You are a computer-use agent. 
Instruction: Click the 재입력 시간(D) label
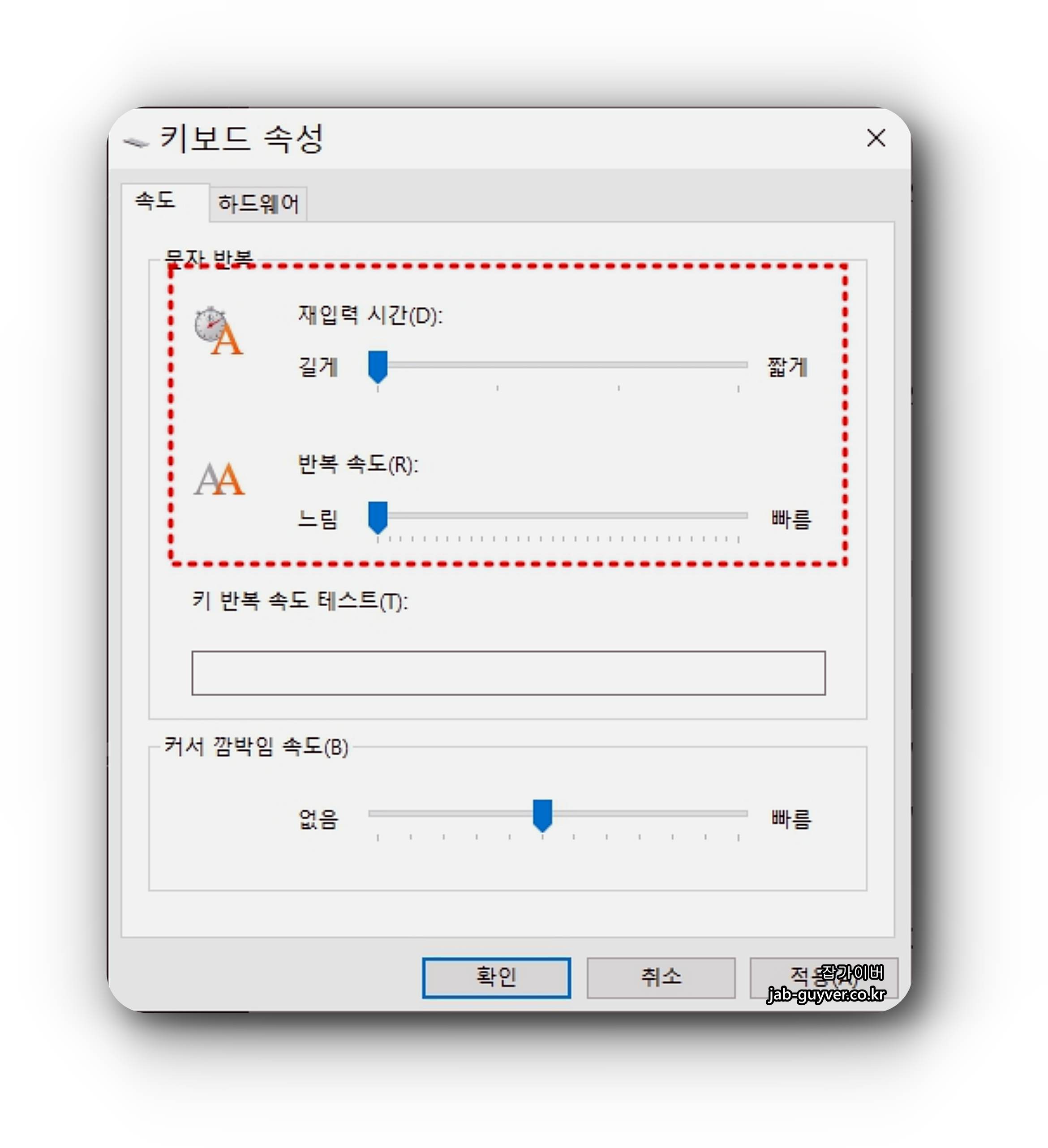pyautogui.click(x=370, y=315)
